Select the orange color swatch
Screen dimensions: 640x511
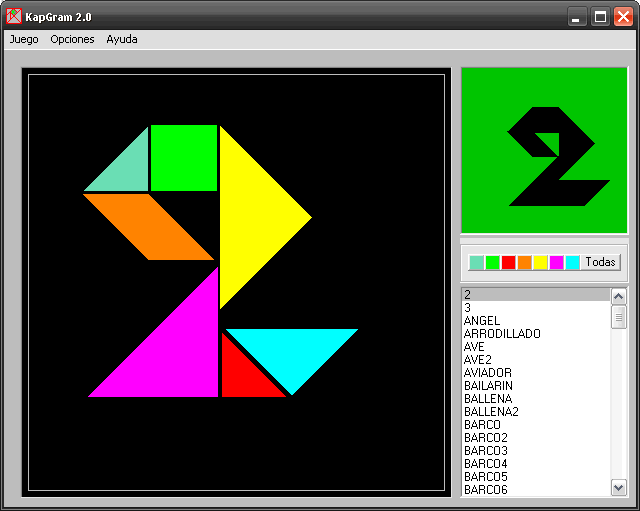coord(524,262)
